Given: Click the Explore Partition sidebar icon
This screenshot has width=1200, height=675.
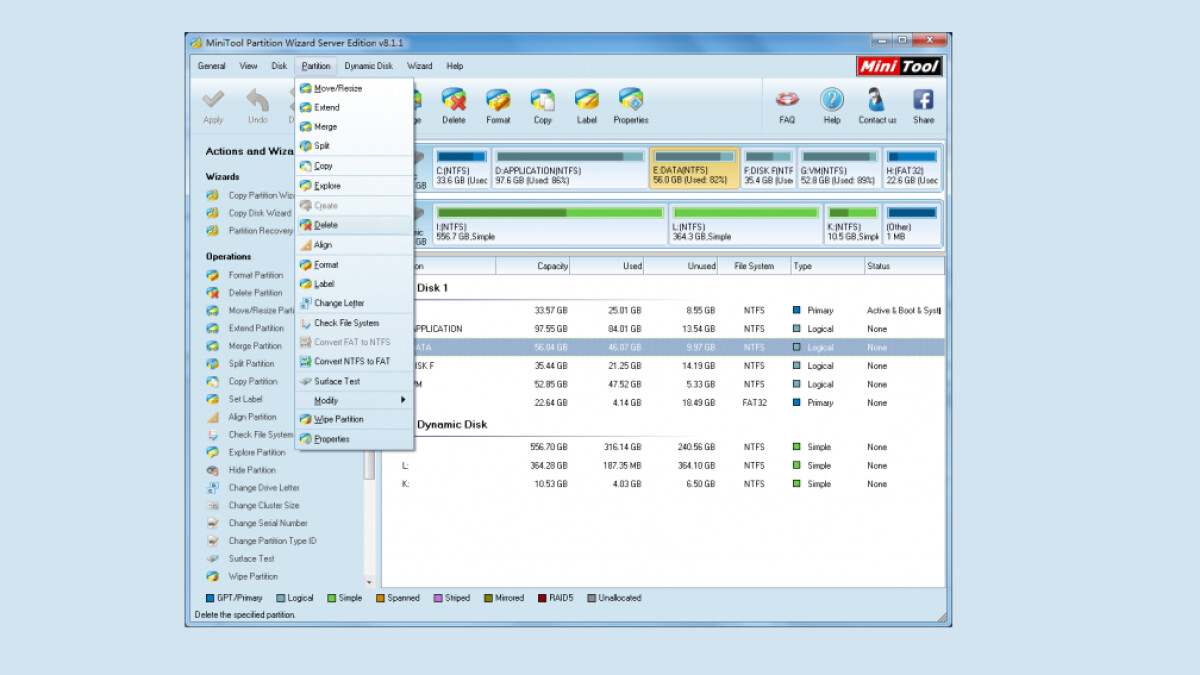Looking at the screenshot, I should 213,452.
